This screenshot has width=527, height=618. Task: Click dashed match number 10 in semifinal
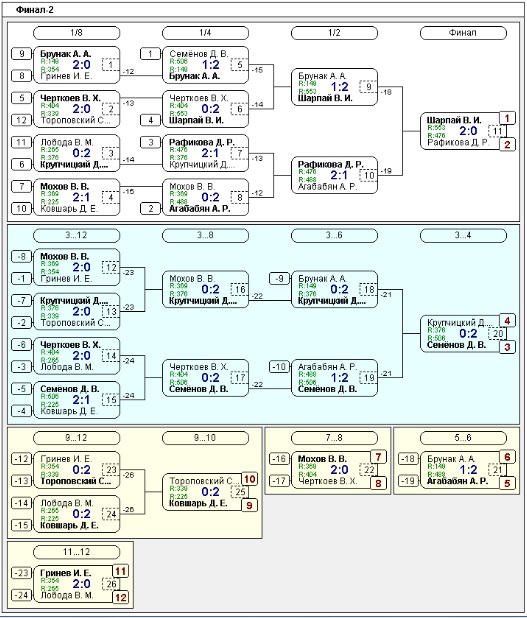click(x=369, y=175)
